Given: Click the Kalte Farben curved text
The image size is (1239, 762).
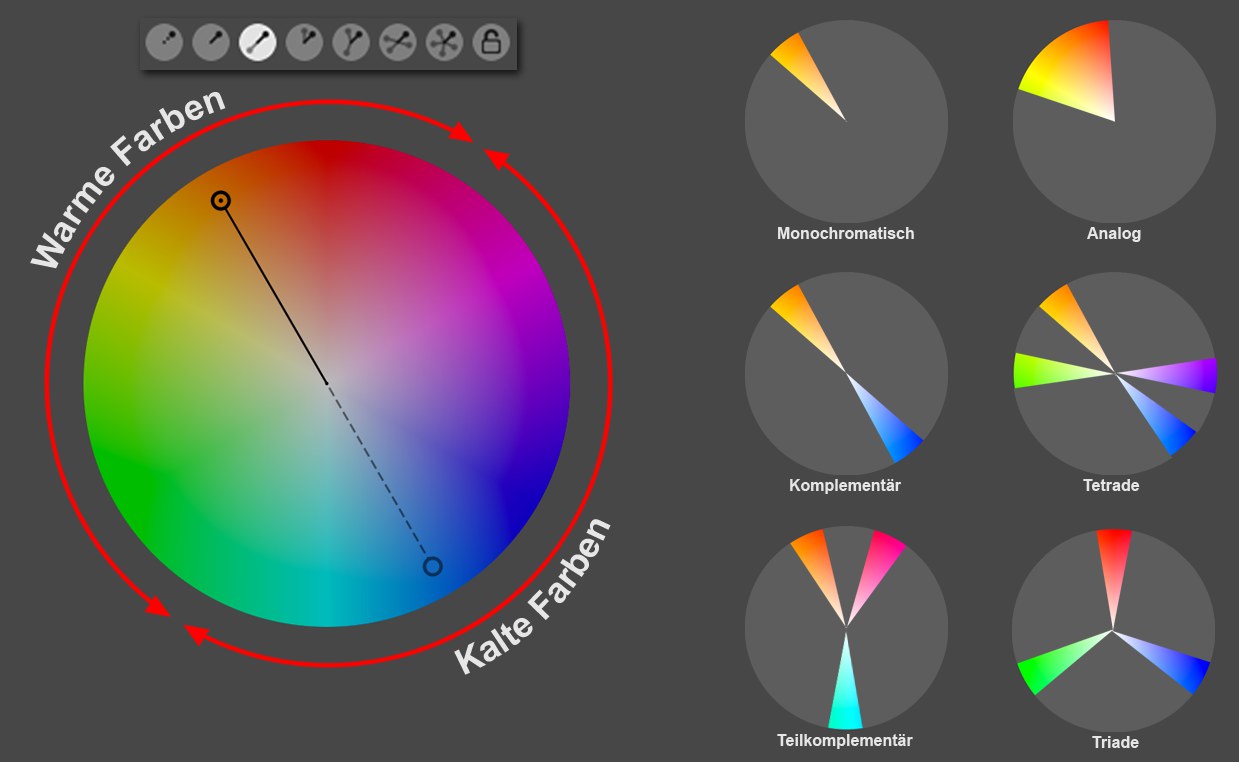Looking at the screenshot, I should pos(534,598).
